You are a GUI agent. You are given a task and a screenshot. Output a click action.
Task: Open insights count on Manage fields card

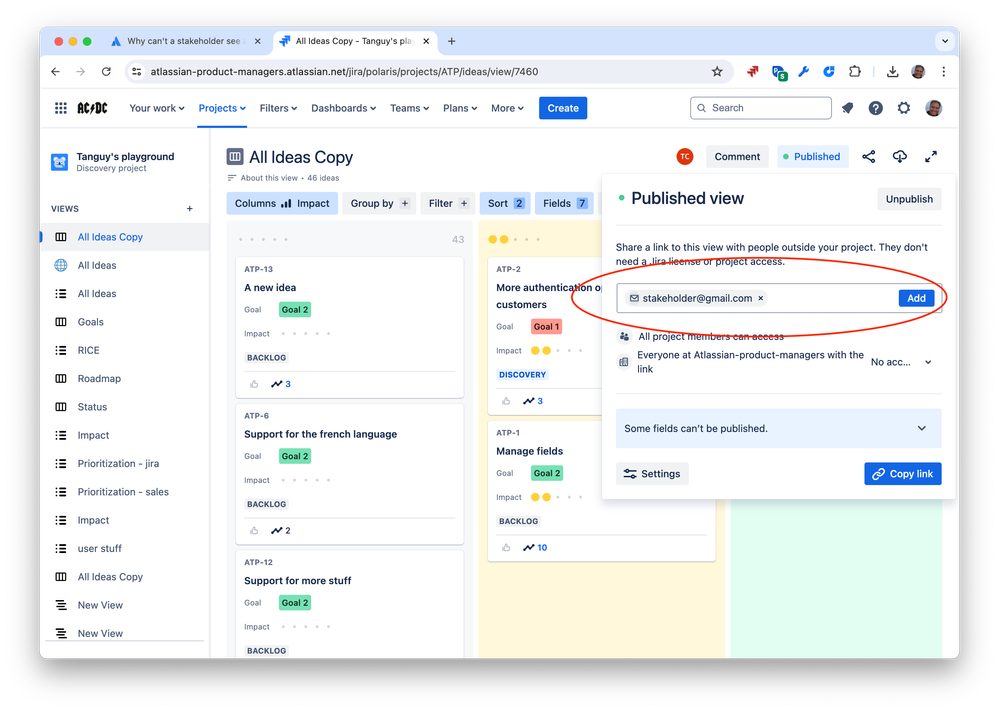click(x=535, y=547)
